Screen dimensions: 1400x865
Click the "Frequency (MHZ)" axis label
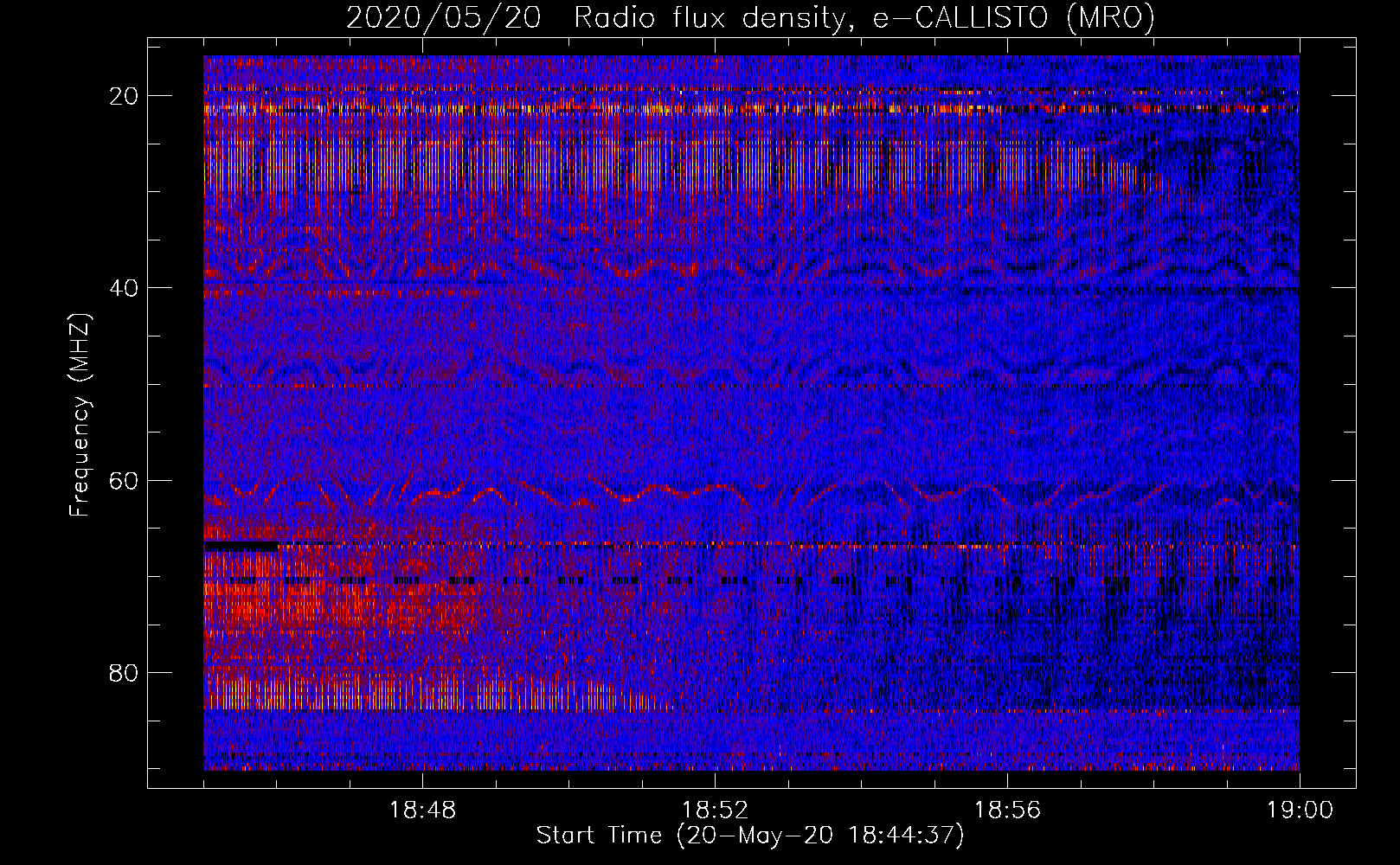pyautogui.click(x=80, y=414)
